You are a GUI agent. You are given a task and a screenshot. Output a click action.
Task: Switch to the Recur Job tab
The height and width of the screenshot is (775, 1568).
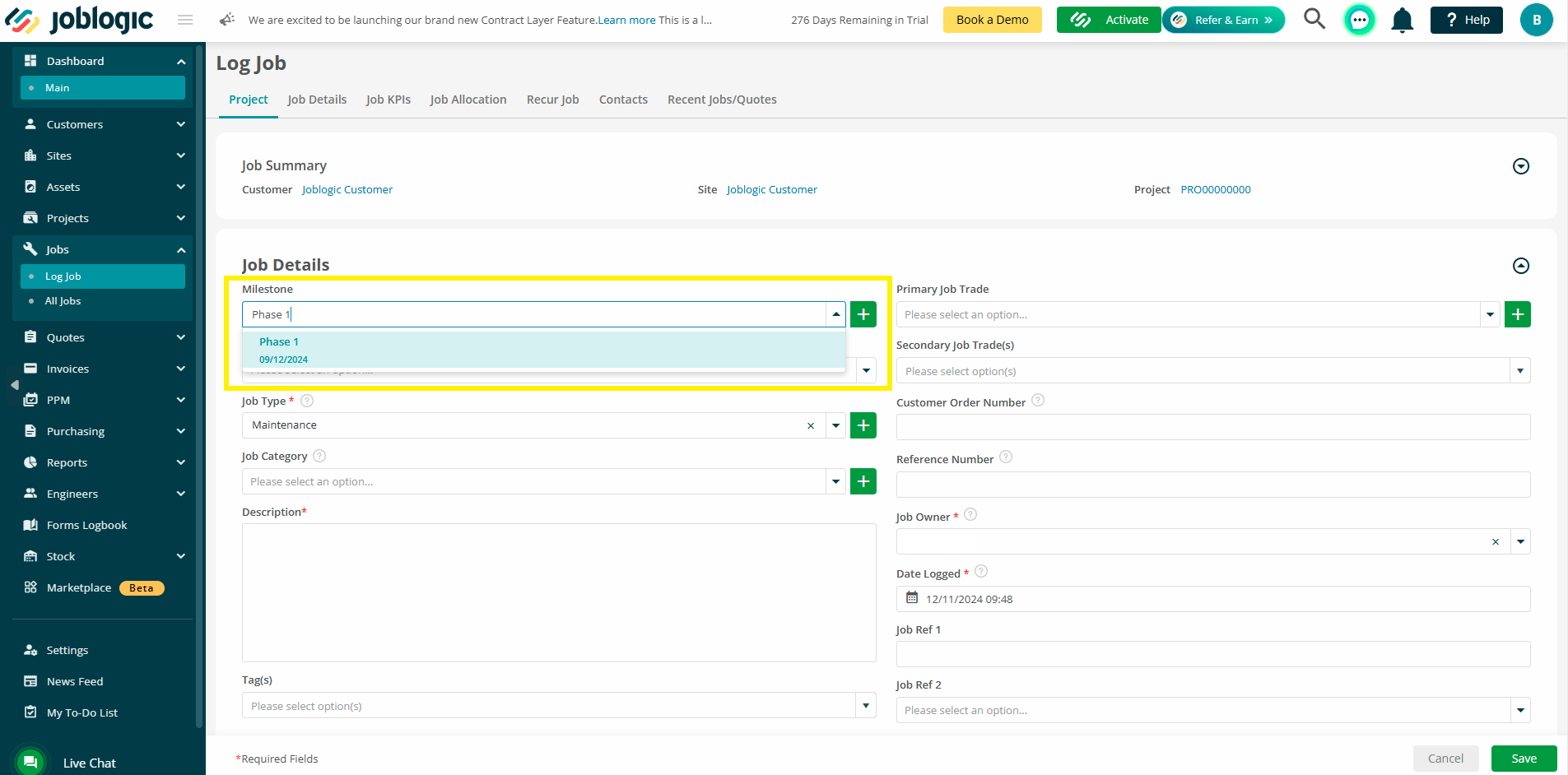point(553,100)
